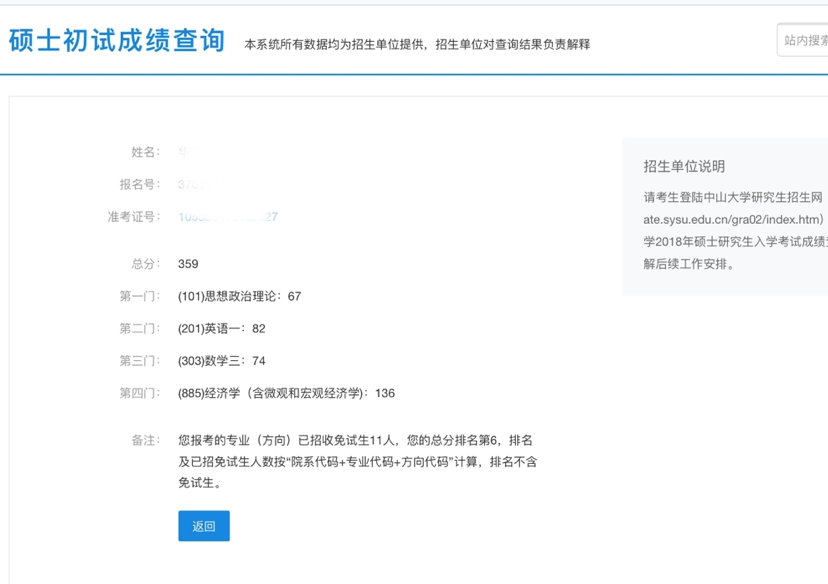Click the 备注 field label
This screenshot has width=828, height=584.
coord(145,440)
